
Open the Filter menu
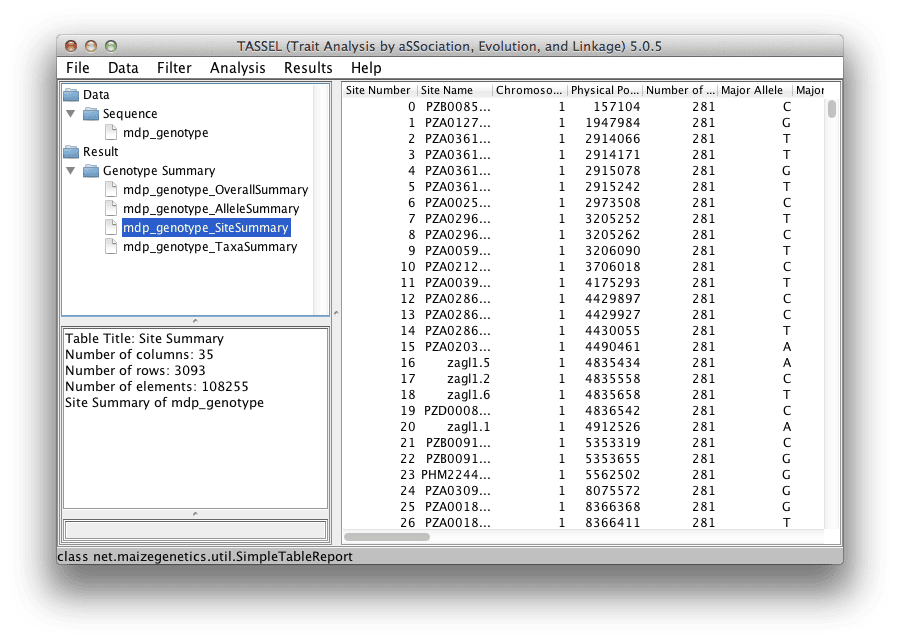click(x=174, y=68)
